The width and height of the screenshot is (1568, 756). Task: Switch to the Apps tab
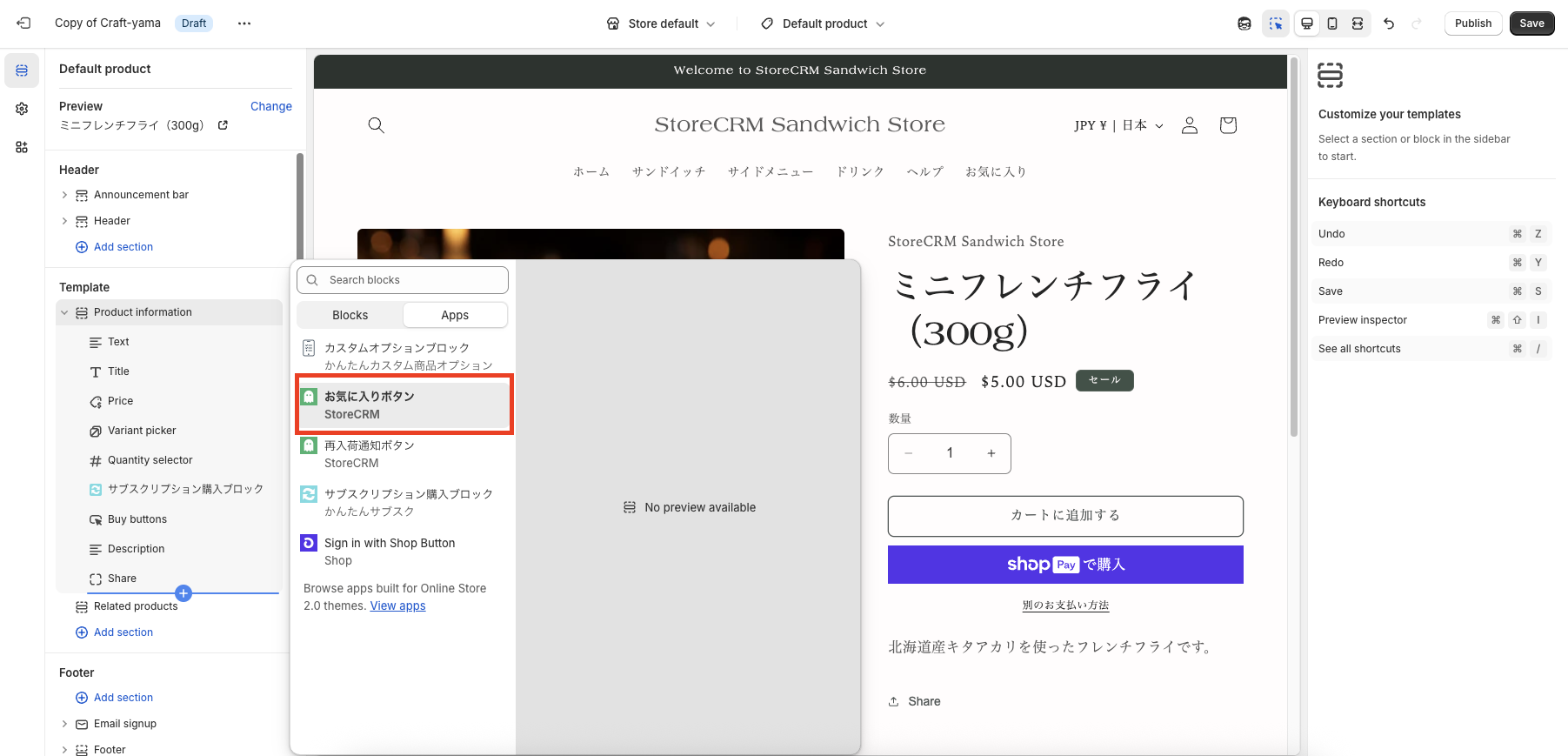coord(455,315)
